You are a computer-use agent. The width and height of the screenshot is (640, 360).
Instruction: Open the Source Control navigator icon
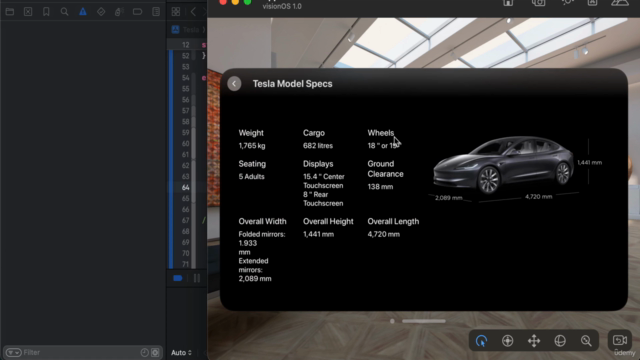click(x=28, y=11)
